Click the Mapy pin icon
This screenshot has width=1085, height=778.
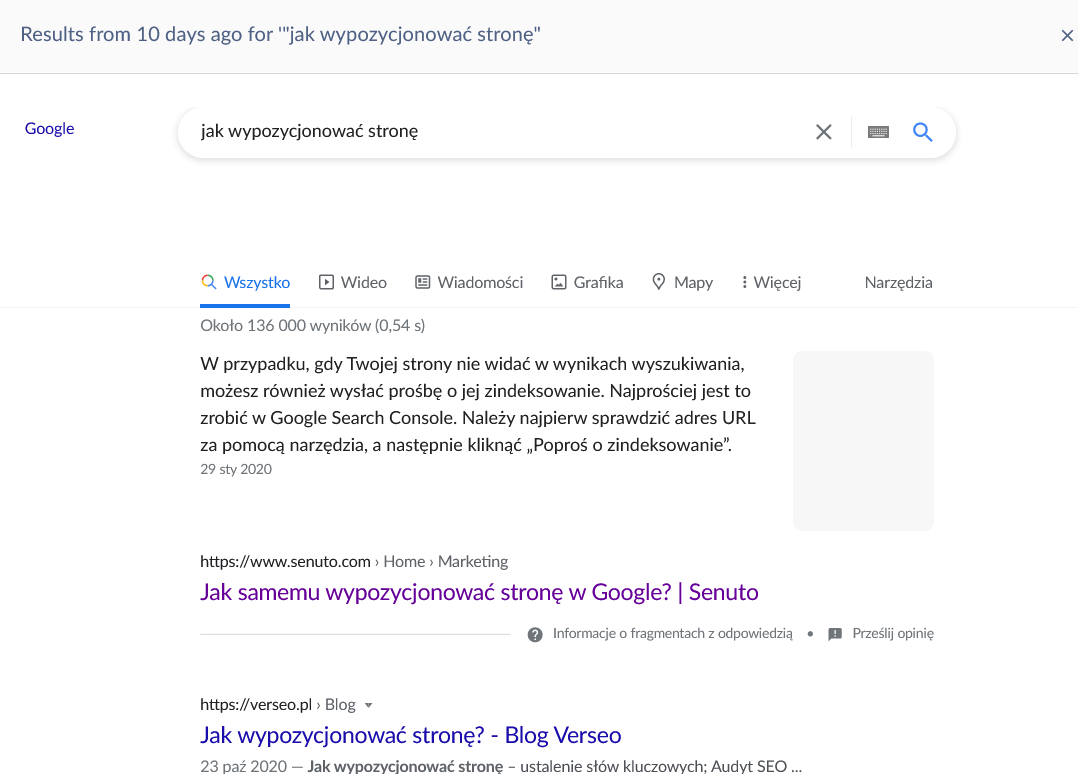(x=659, y=282)
